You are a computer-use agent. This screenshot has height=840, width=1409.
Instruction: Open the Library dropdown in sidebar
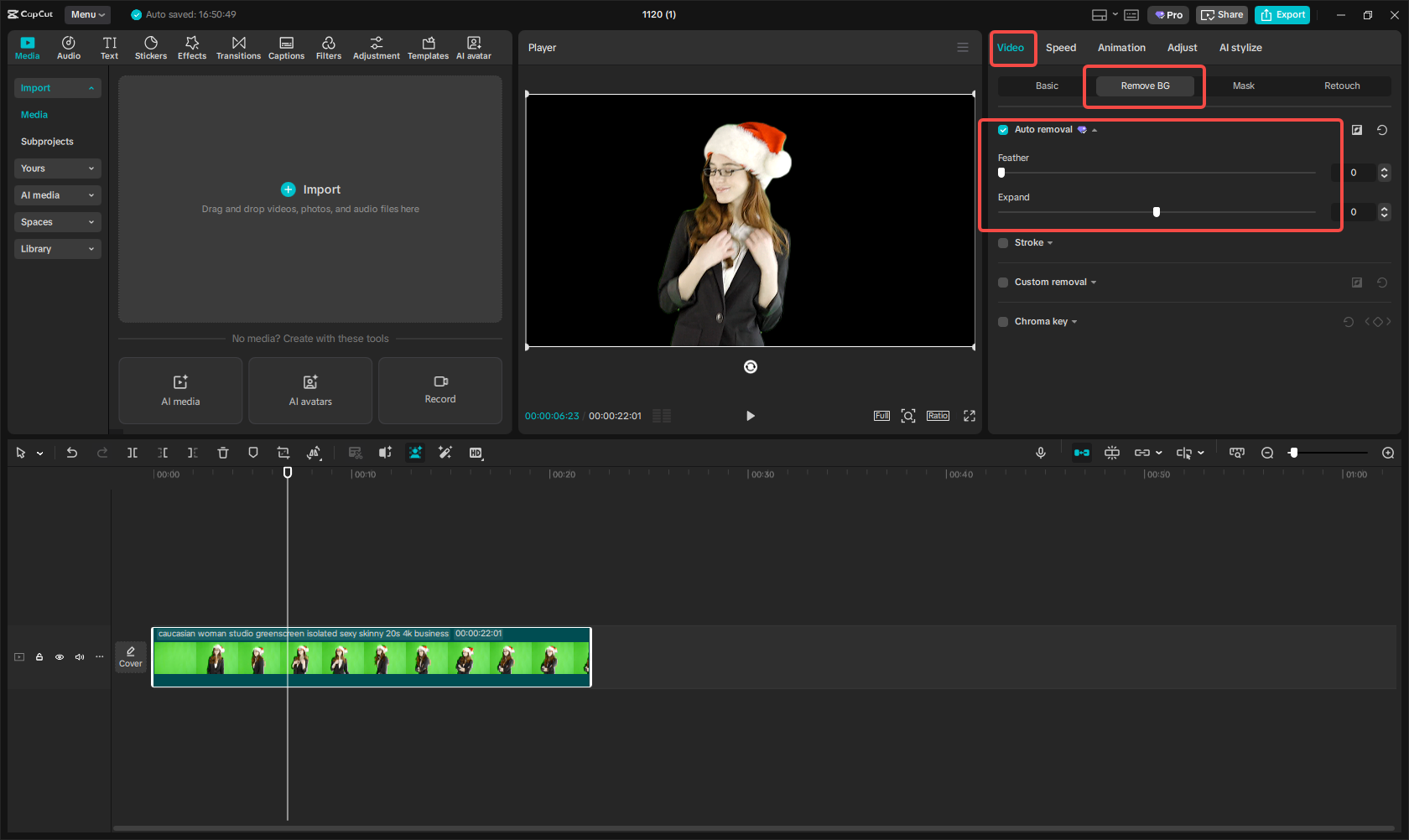pyautogui.click(x=57, y=248)
